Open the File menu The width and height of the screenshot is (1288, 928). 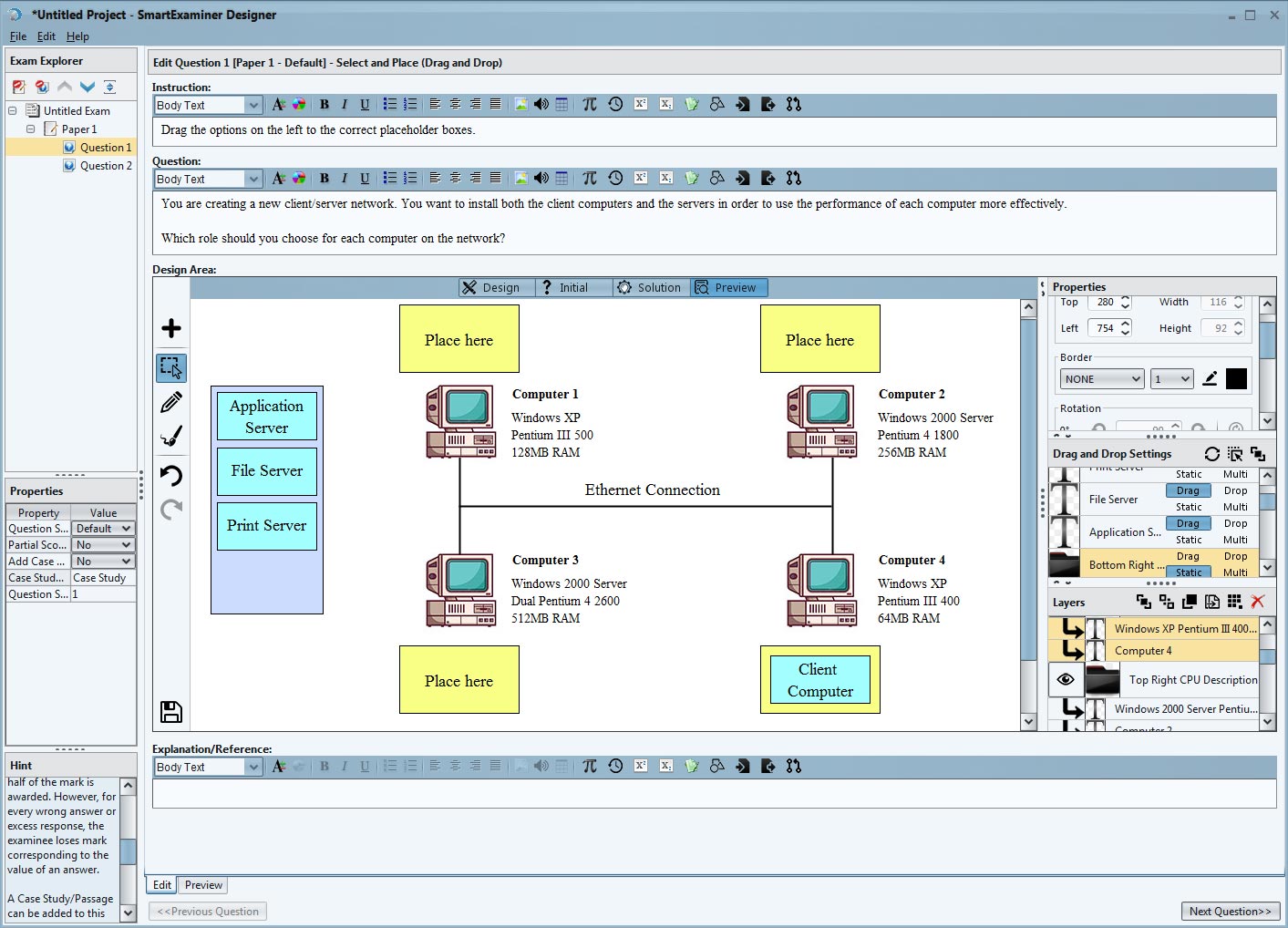click(18, 36)
